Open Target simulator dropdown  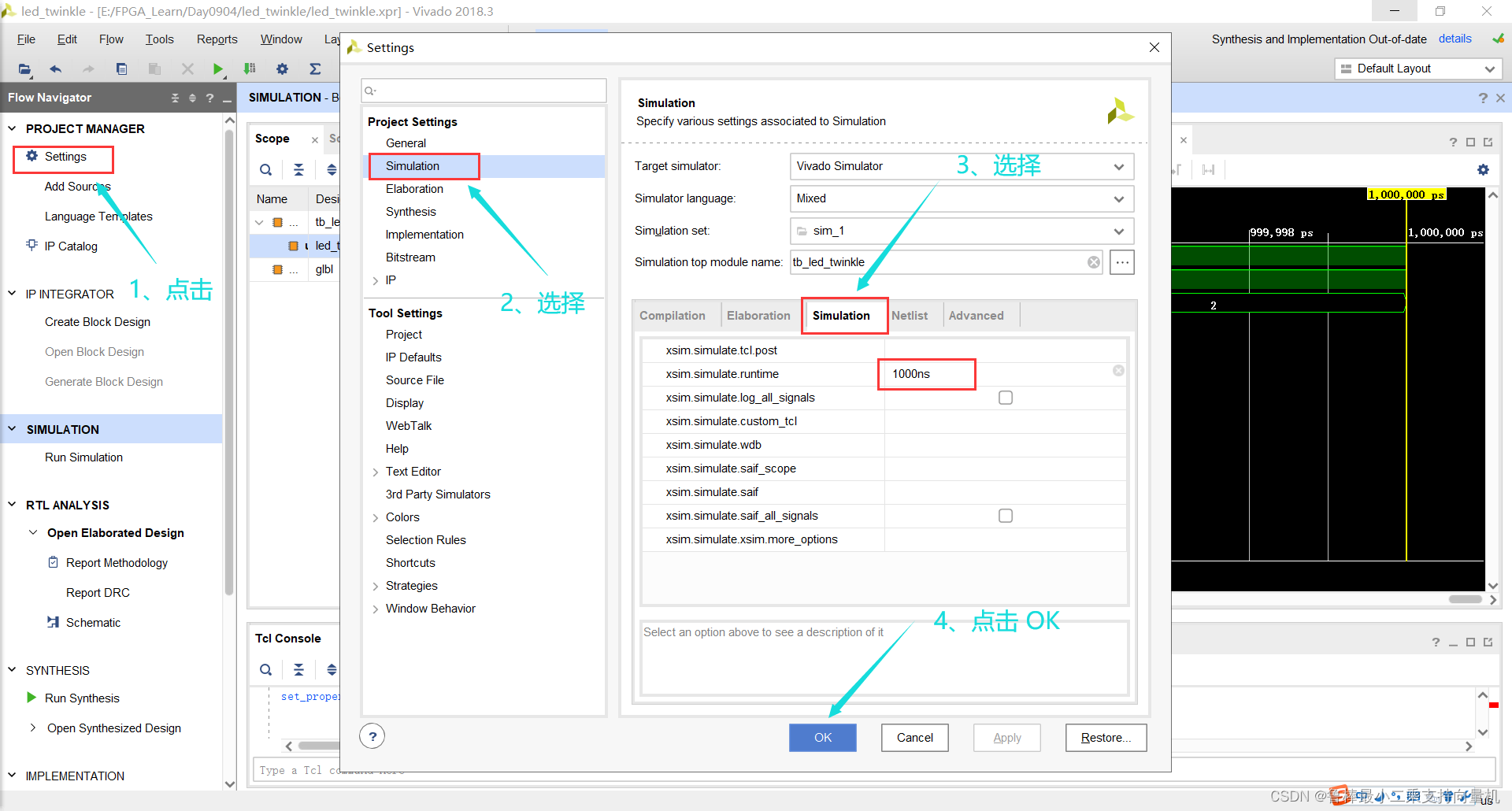1118,166
